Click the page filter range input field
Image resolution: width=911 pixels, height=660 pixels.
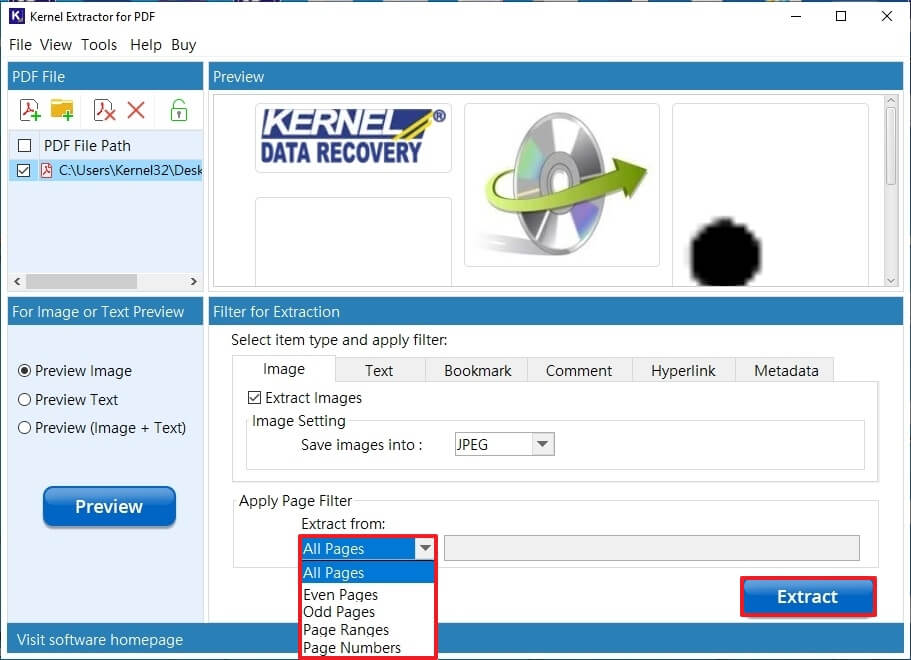[x=652, y=548]
